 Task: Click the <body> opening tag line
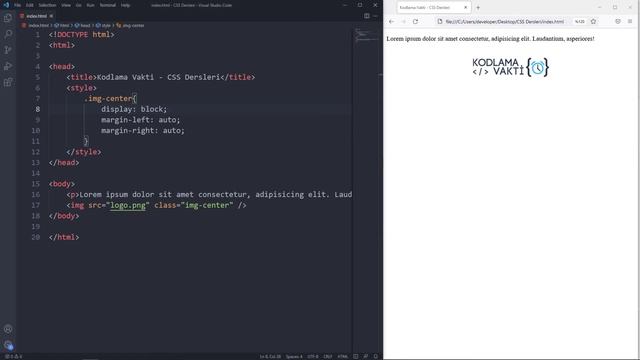coord(62,184)
